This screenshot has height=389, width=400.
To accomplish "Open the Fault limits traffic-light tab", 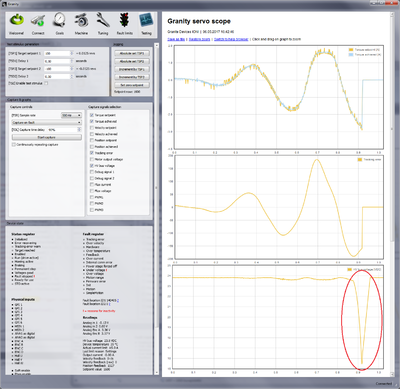I will point(125,24).
